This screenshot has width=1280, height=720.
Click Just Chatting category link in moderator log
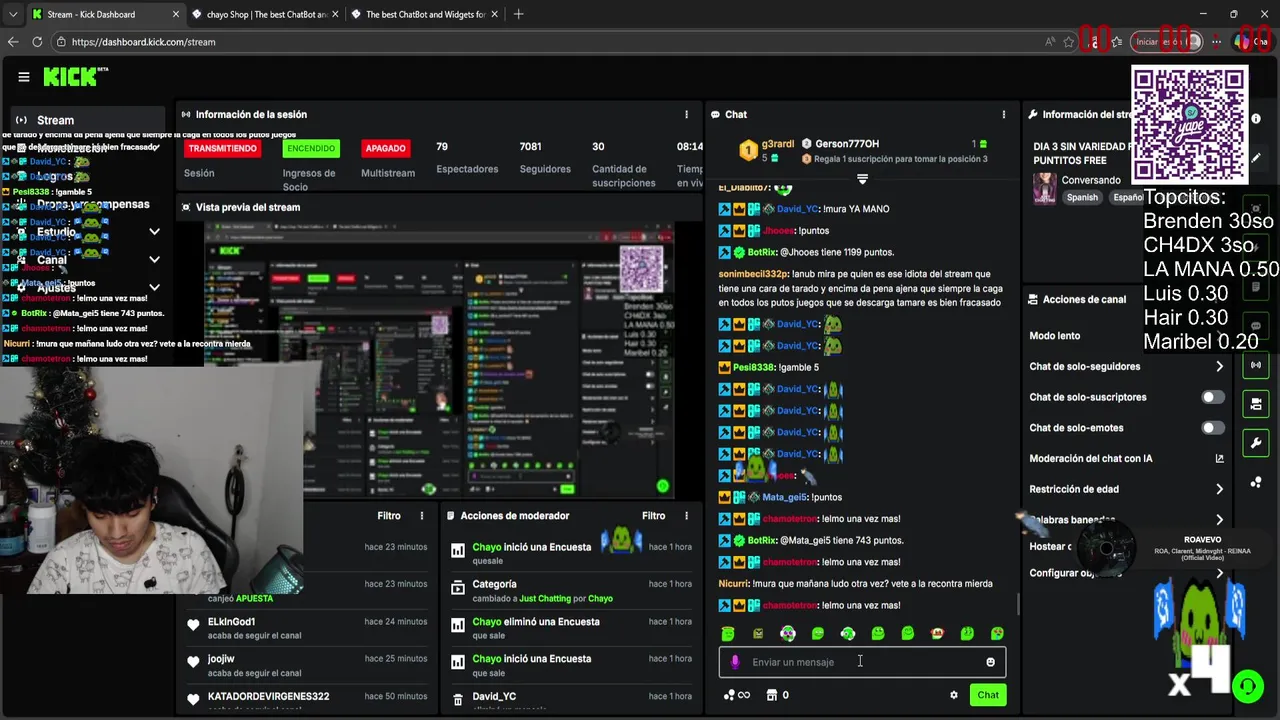coord(545,599)
